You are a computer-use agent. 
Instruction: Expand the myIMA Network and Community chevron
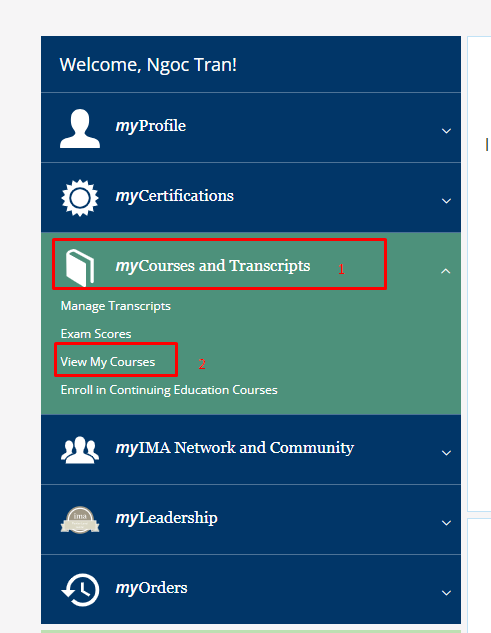coord(446,453)
